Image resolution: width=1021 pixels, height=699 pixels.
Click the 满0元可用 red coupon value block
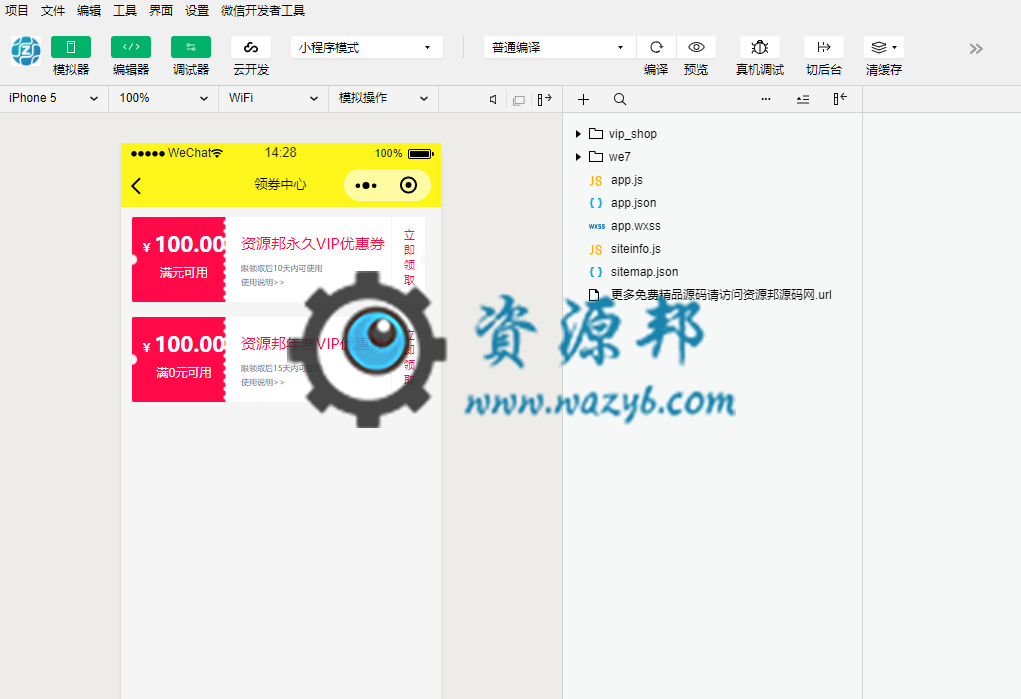(179, 360)
